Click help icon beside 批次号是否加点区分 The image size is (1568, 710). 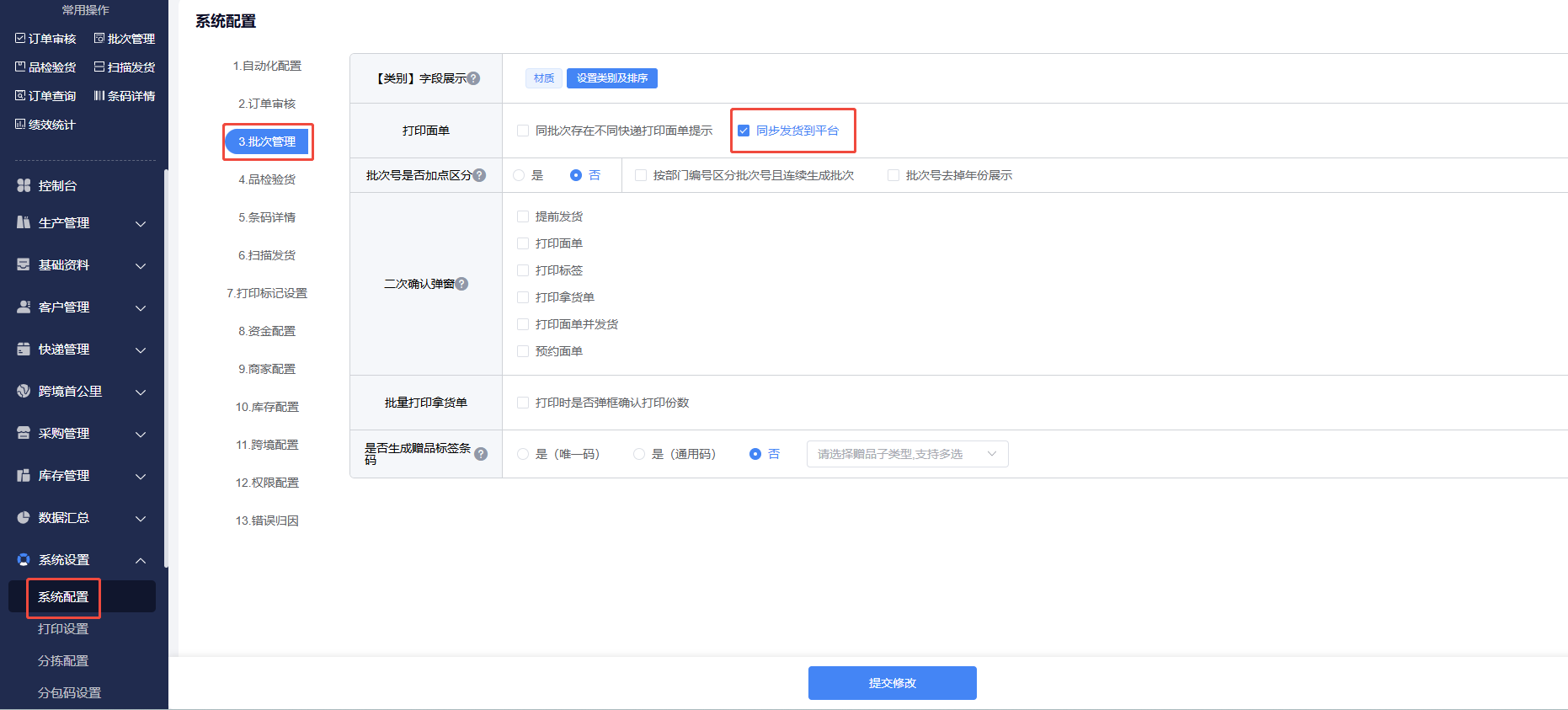tap(479, 175)
